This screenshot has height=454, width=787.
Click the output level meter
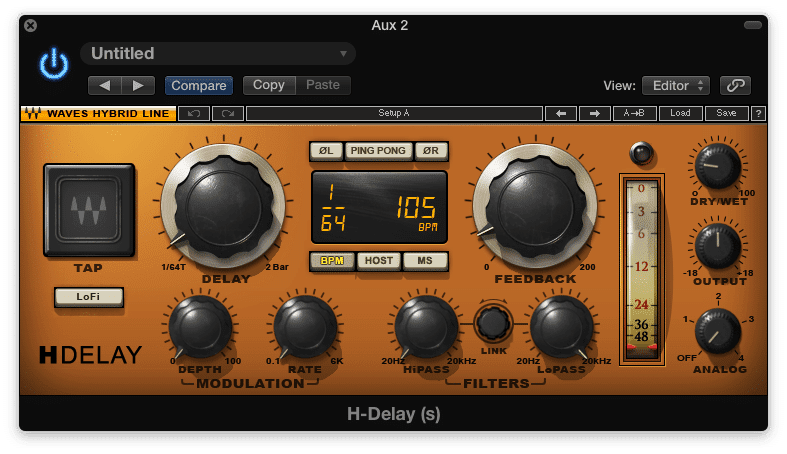point(642,269)
